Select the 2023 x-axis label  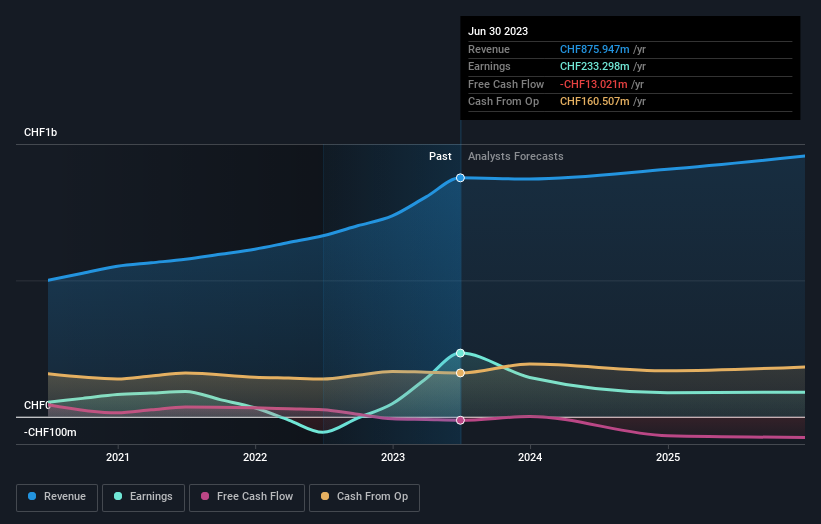click(393, 457)
